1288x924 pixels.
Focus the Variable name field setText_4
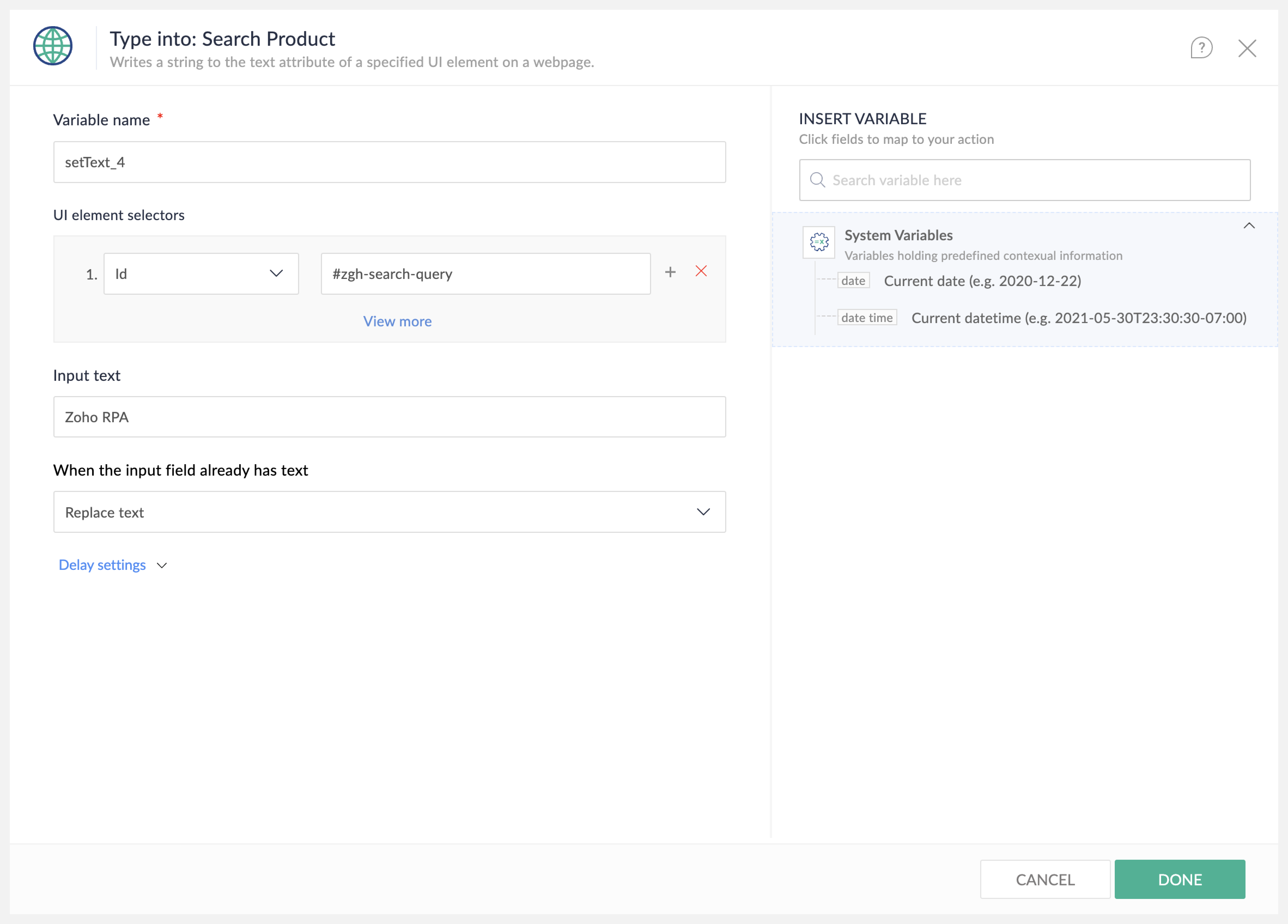tap(390, 162)
